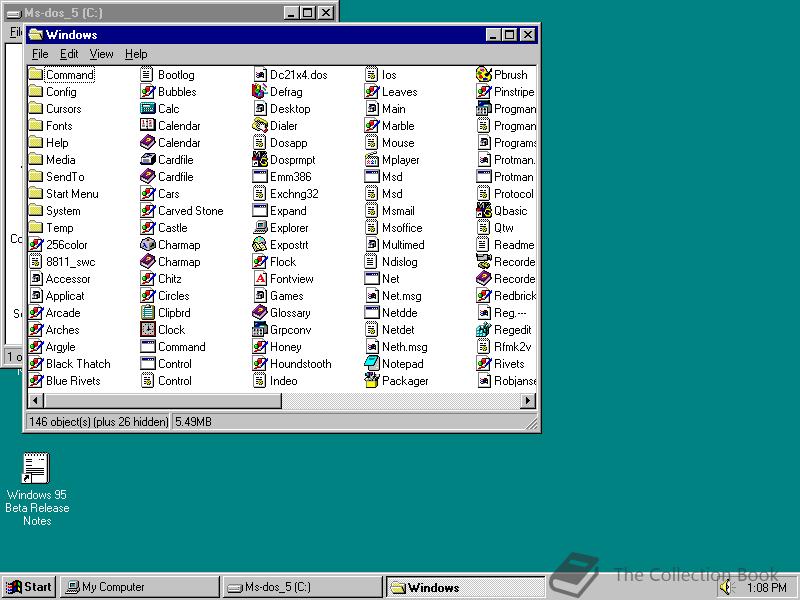Select the 256color bitmap icon
The width and height of the screenshot is (800, 600).
coord(36,245)
